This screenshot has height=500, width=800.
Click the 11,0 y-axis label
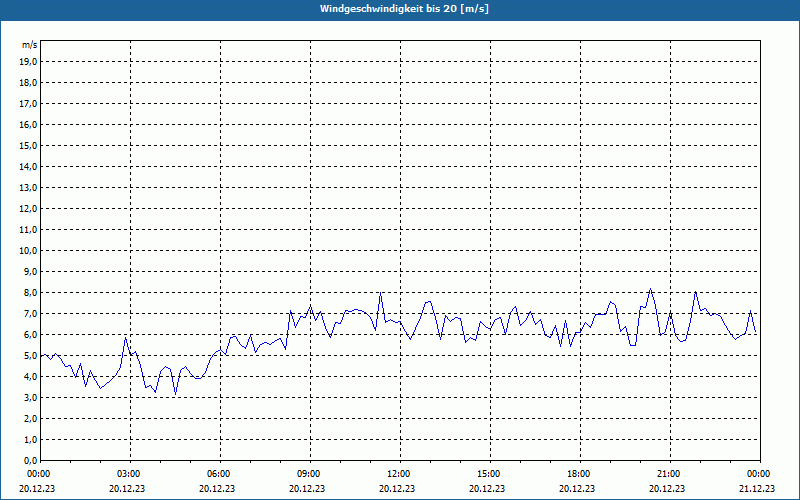click(28, 230)
